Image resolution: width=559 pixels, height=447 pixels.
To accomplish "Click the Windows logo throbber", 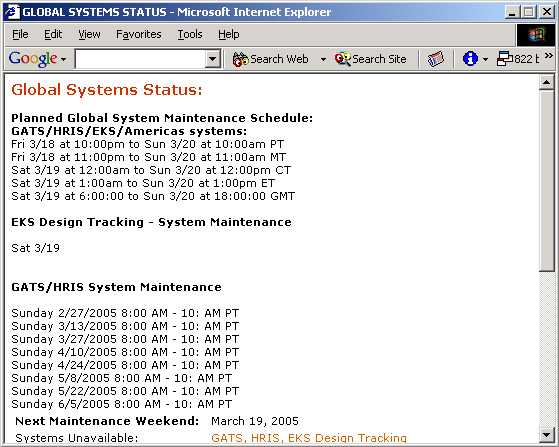I will pyautogui.click(x=536, y=35).
